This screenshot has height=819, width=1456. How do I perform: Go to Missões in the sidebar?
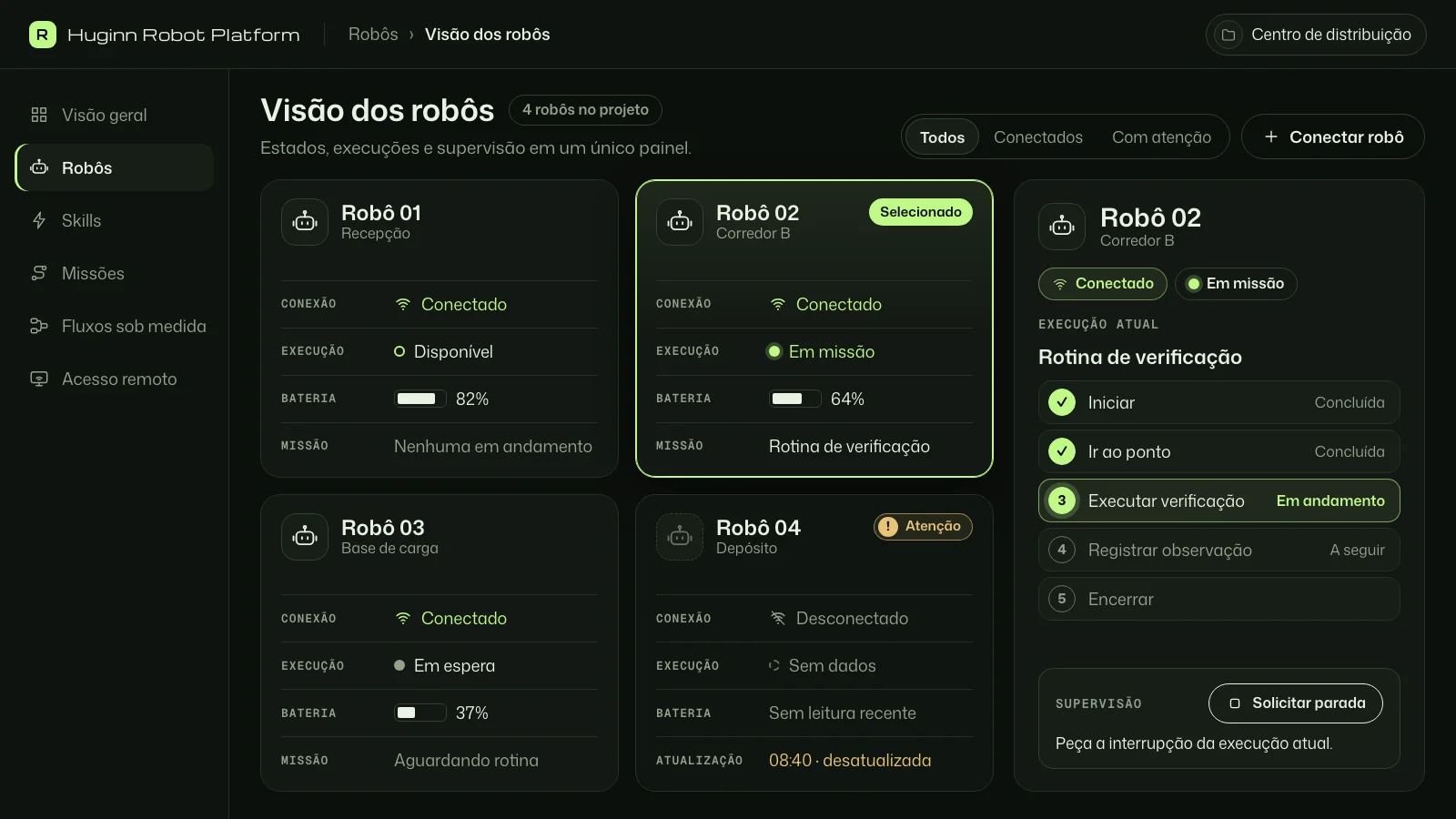coord(115,273)
